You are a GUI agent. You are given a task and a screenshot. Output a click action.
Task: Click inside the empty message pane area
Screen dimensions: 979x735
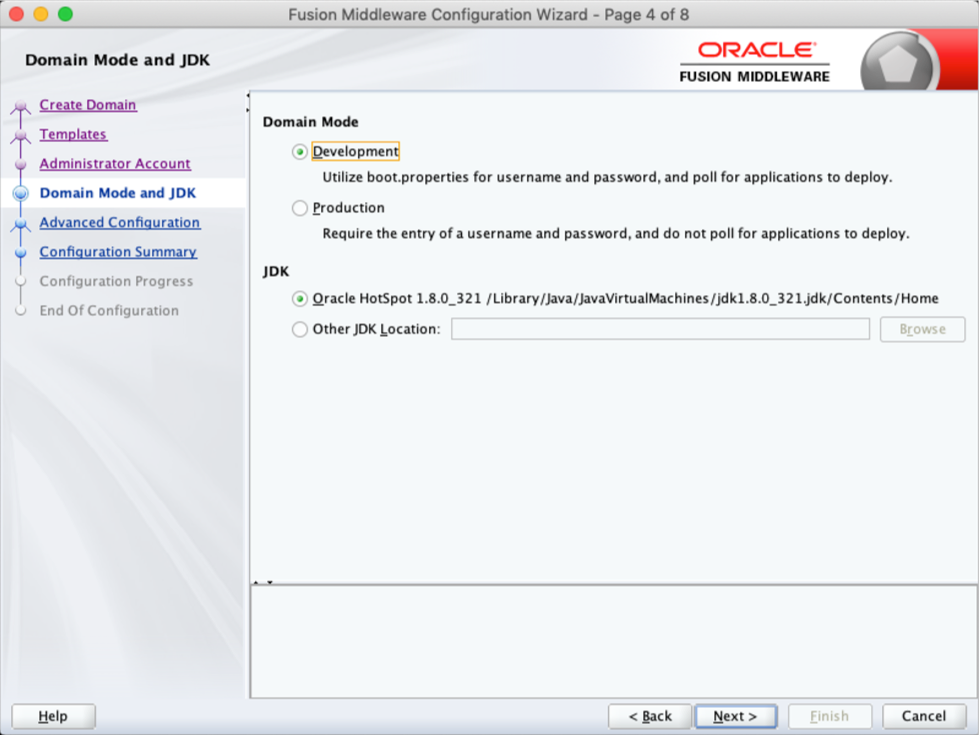tap(613, 641)
